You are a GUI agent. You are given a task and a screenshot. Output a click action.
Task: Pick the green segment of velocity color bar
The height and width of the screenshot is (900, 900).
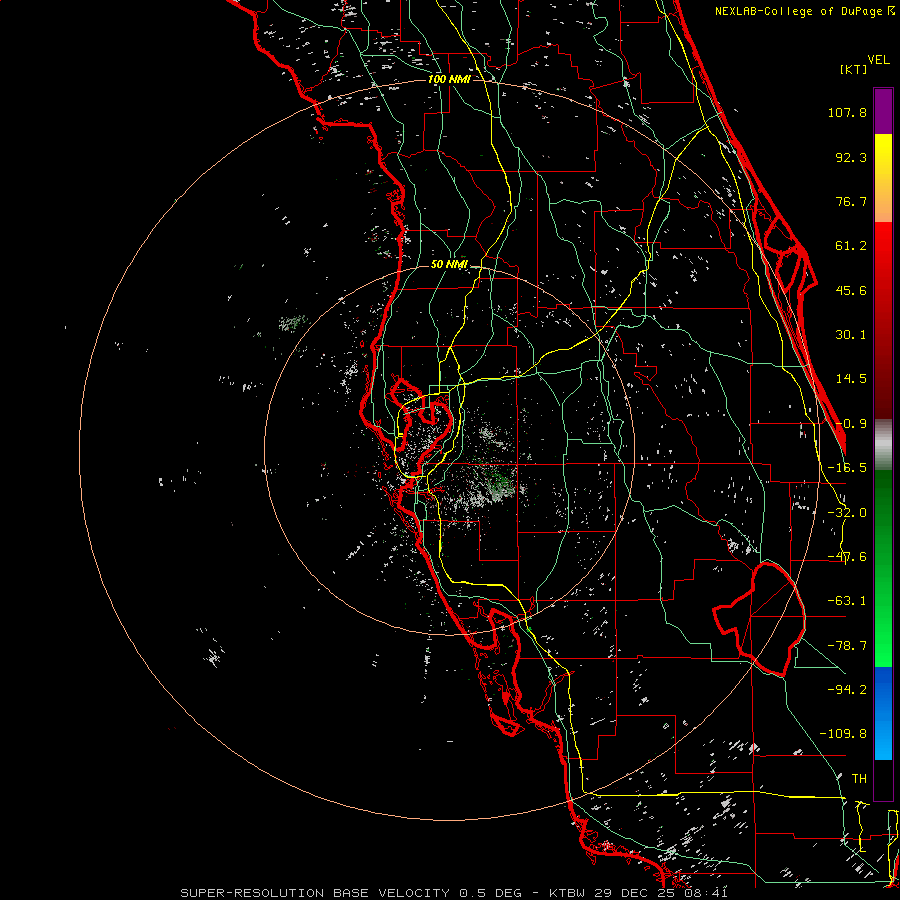(883, 568)
